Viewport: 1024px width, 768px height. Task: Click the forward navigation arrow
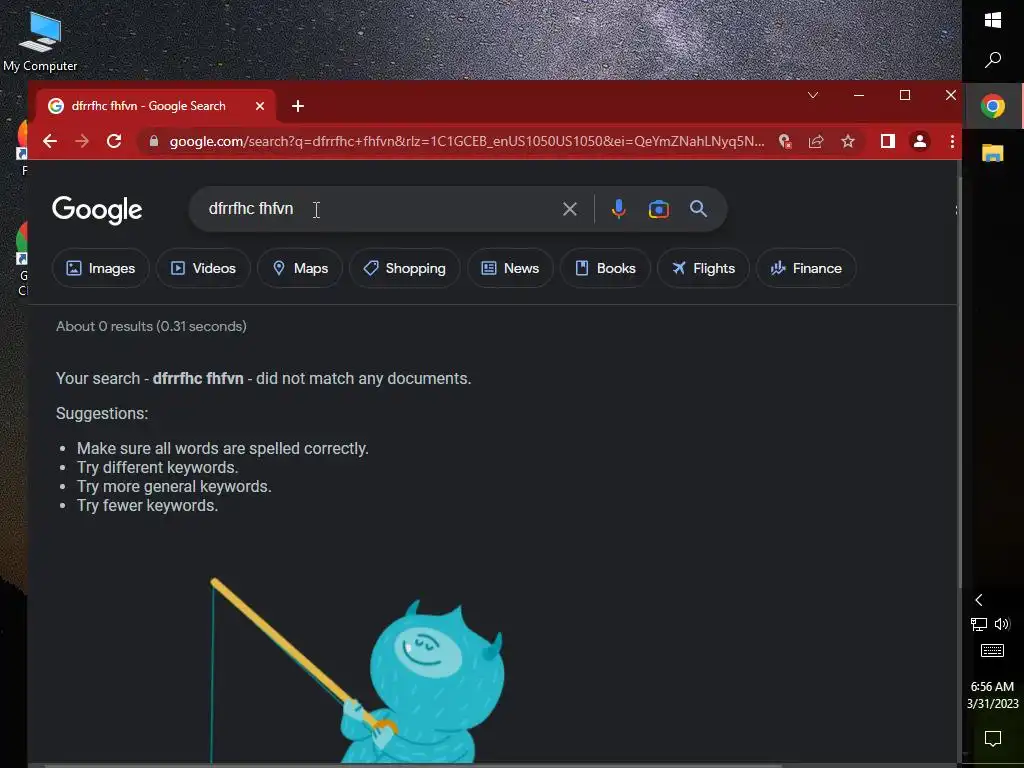tap(82, 141)
